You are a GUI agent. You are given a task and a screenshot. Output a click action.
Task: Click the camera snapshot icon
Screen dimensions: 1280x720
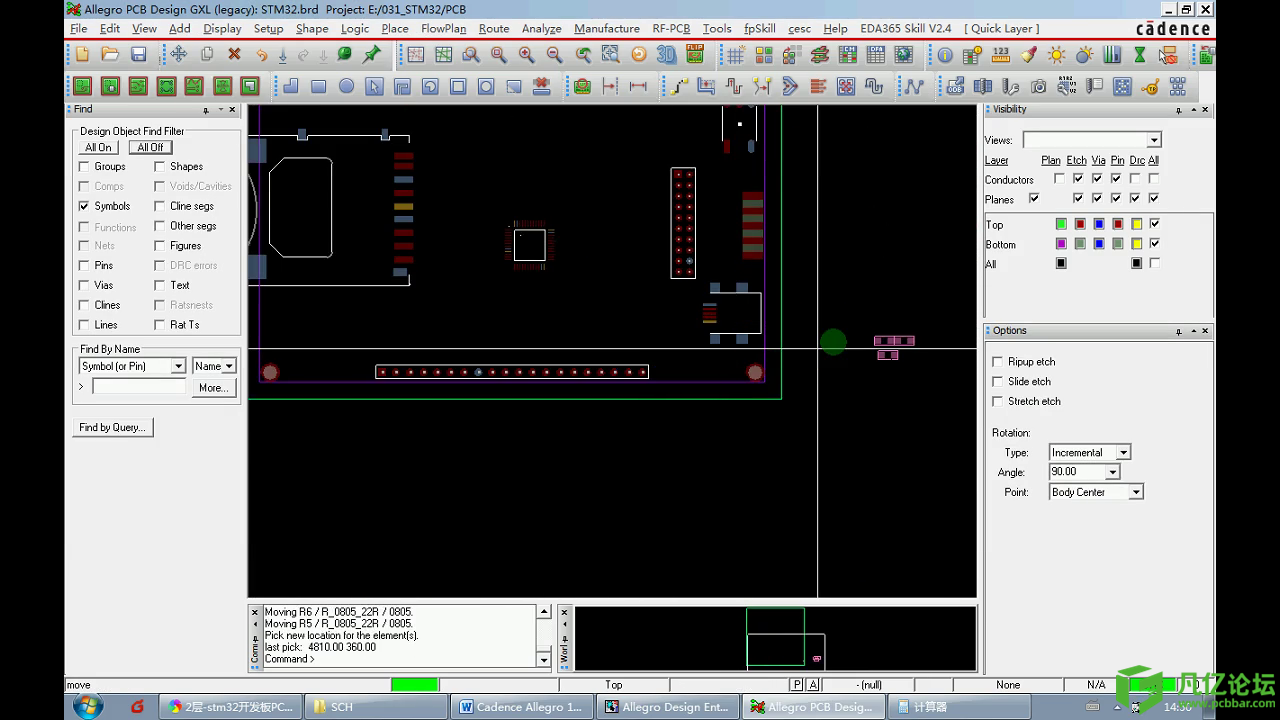(1039, 87)
